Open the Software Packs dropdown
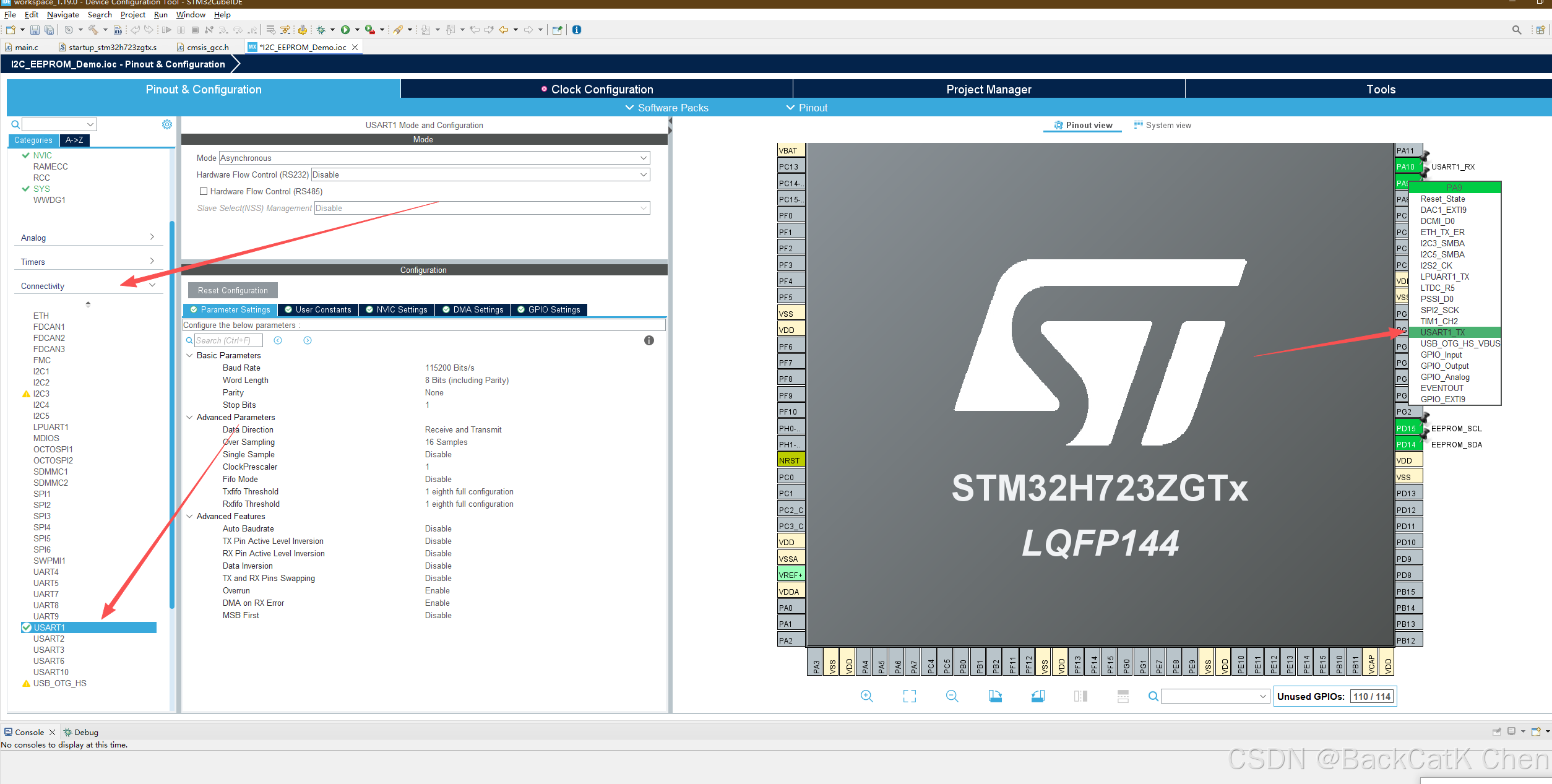The image size is (1552, 784). pos(666,108)
